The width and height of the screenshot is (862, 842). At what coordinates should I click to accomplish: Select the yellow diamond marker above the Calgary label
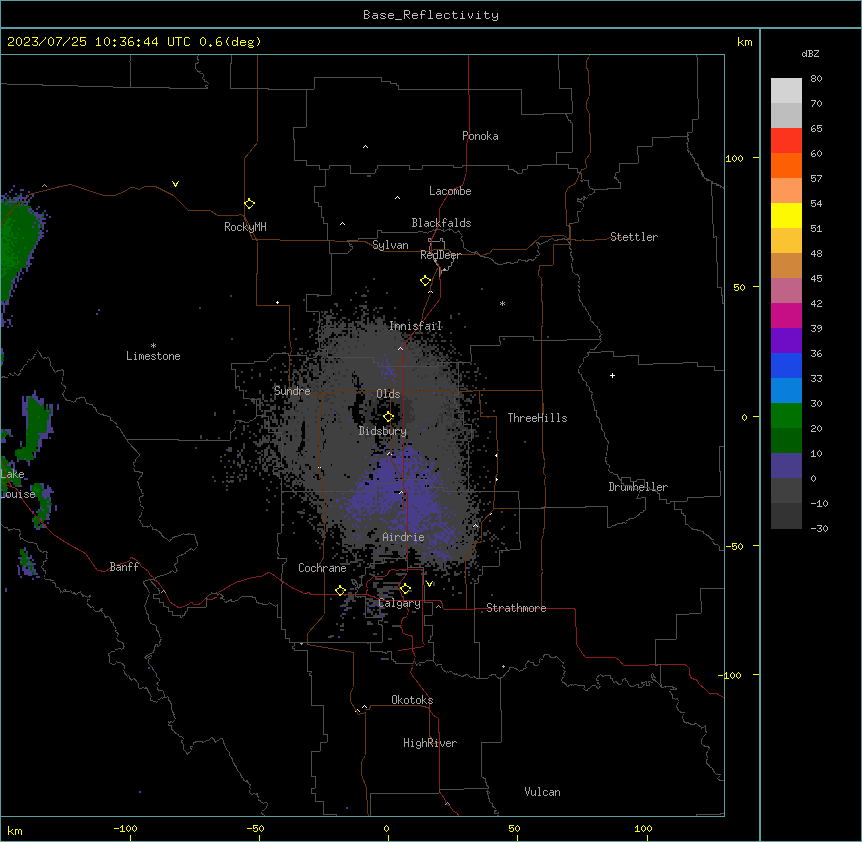[x=405, y=589]
